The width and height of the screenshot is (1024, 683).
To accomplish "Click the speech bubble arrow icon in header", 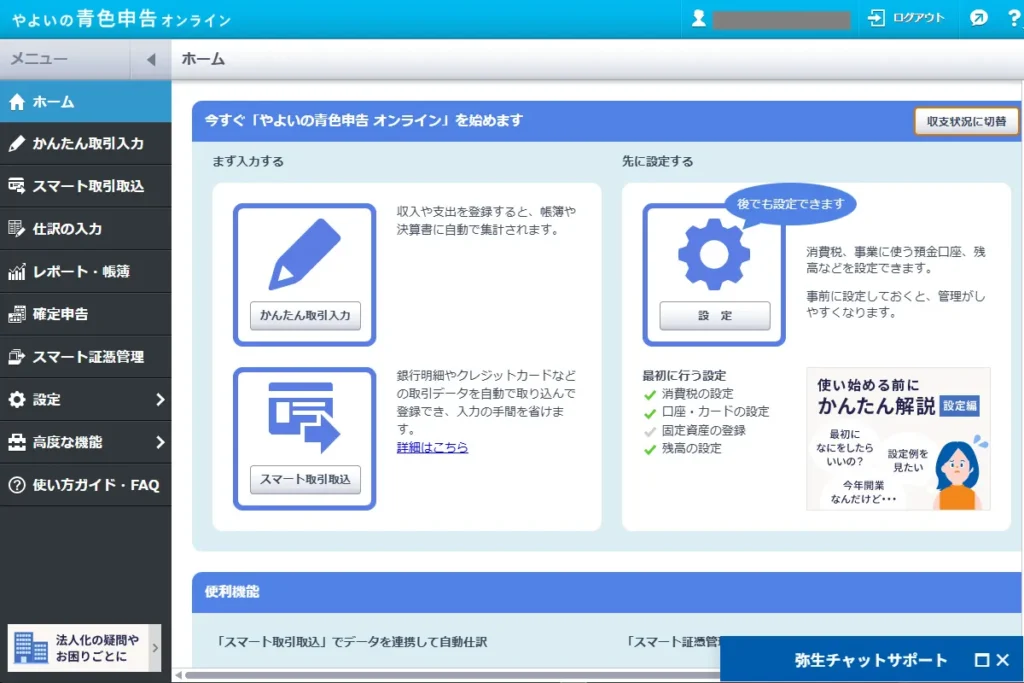I will point(978,18).
